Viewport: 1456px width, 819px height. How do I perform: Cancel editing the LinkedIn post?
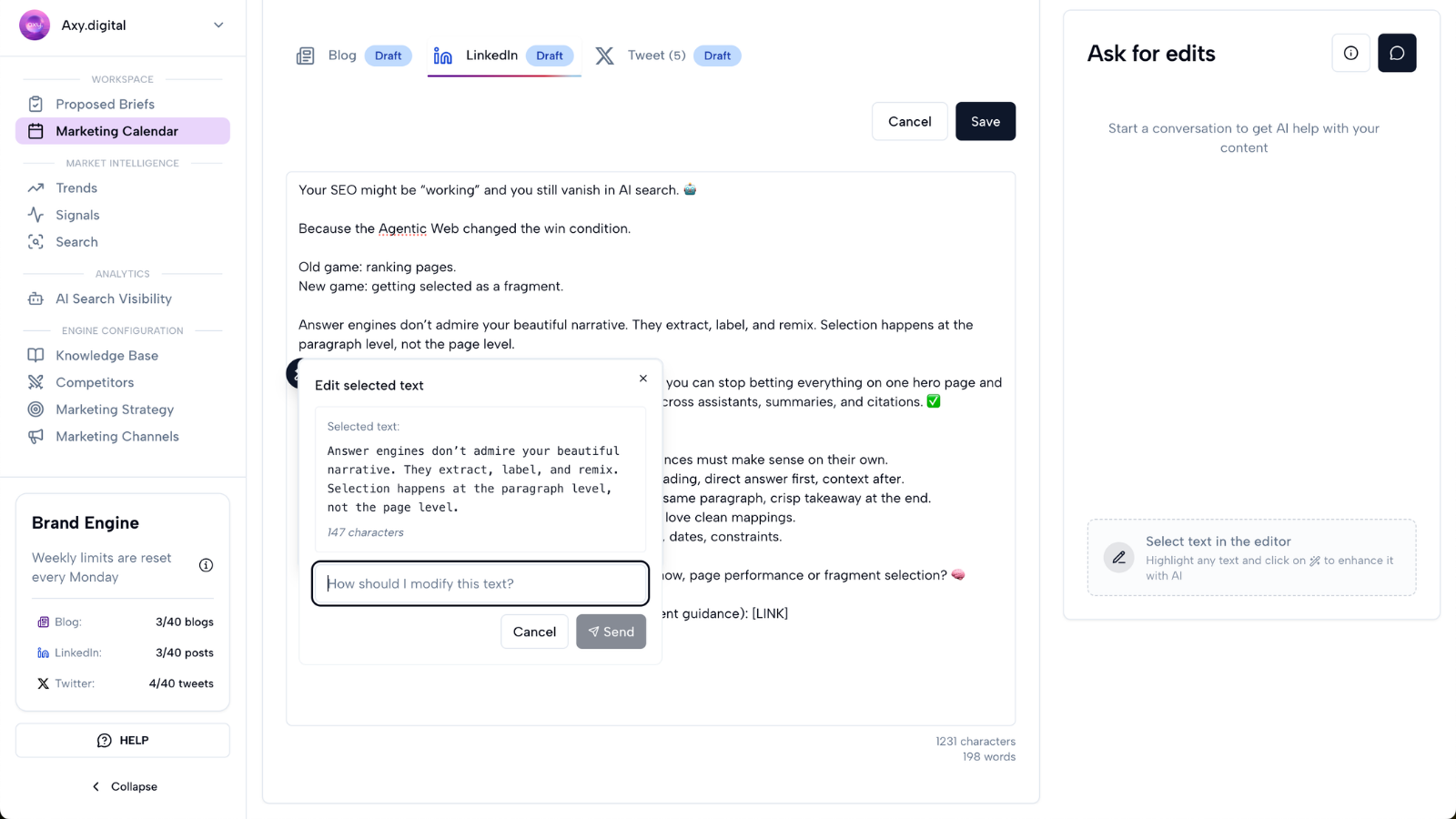[x=909, y=121]
